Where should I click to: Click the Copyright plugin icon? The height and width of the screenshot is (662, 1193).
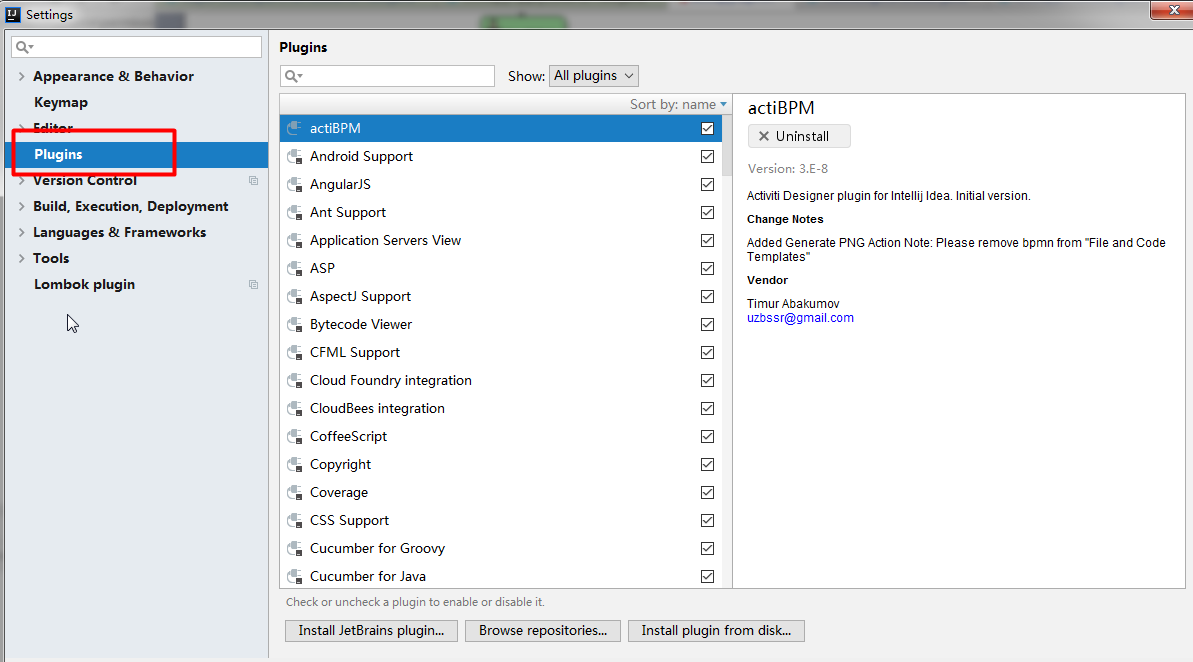pos(294,465)
